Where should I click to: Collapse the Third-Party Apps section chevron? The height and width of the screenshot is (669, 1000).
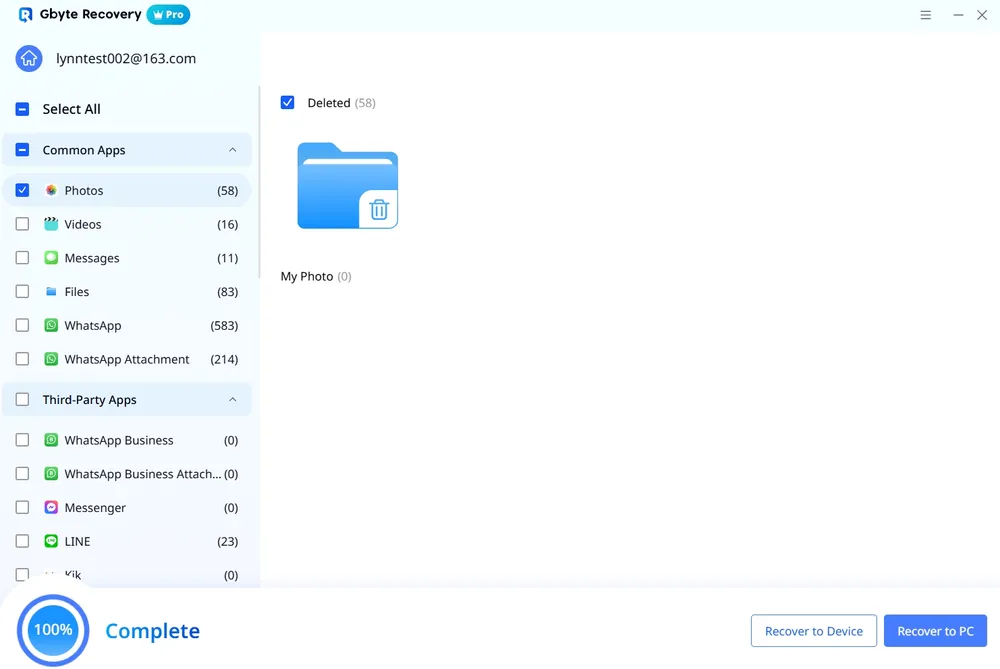tap(233, 400)
